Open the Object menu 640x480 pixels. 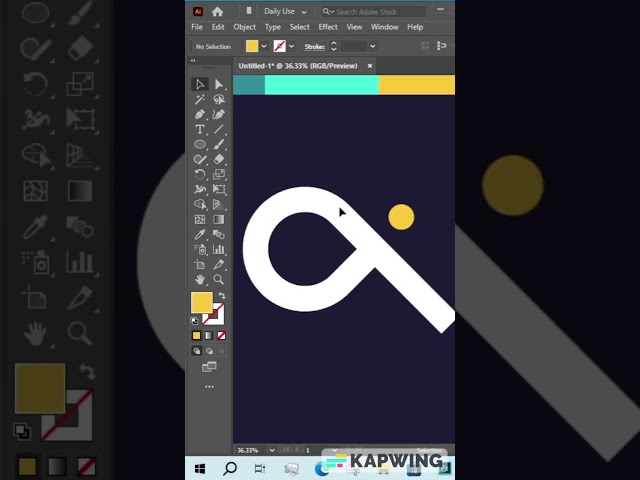point(244,27)
